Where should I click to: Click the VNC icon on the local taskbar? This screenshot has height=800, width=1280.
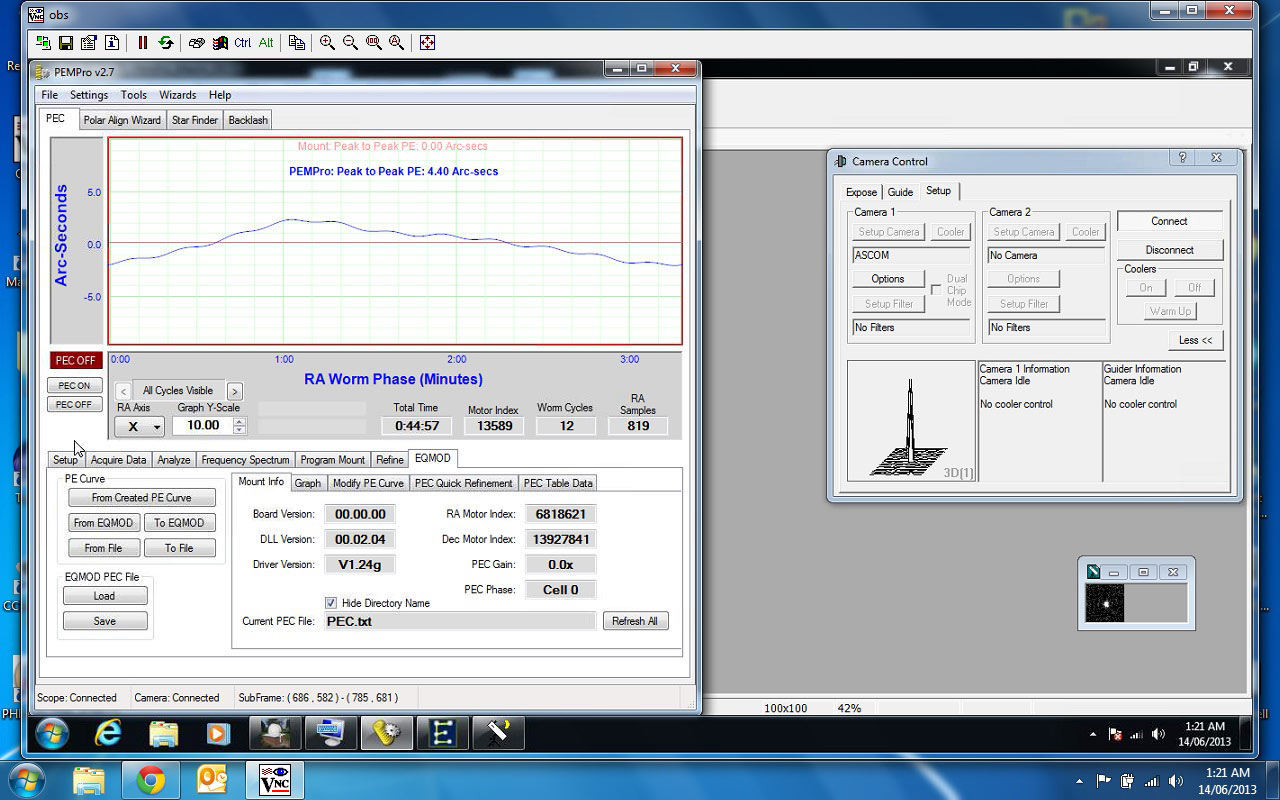pos(273,779)
